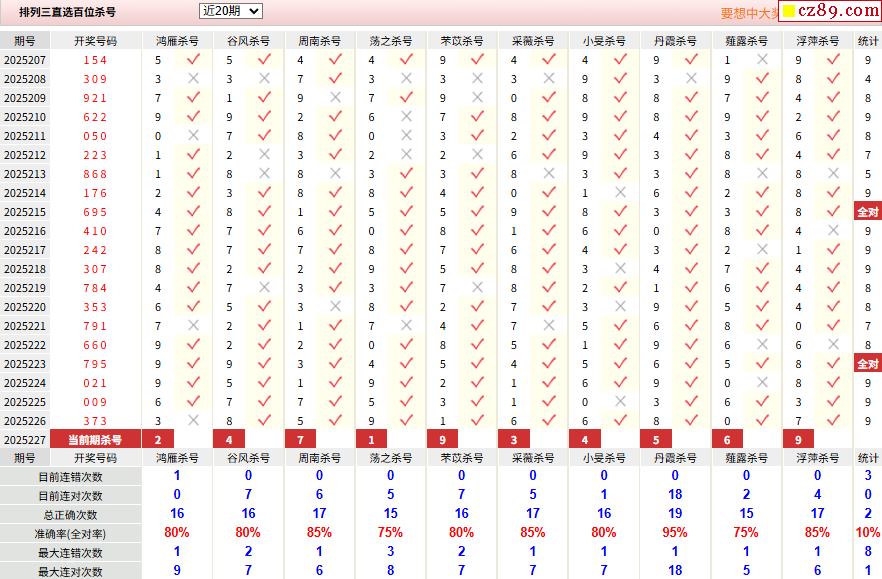
Task: Click the 芣苡杀号 X mark in row 2025219
Action: coord(478,287)
